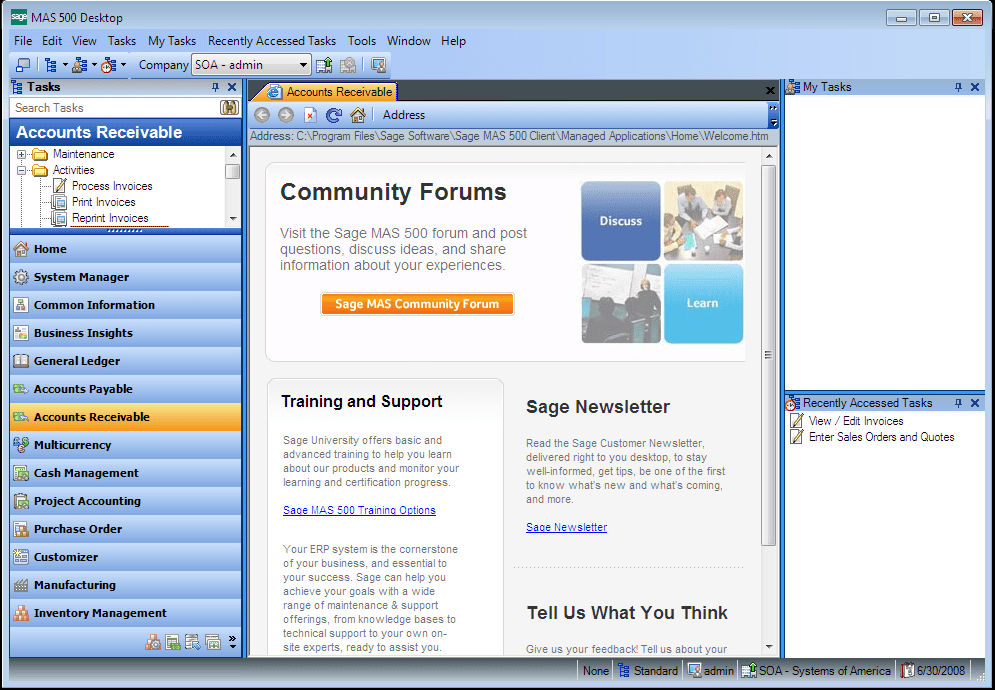Follow the Sage Newsletter link
This screenshot has width=995, height=690.
tap(566, 527)
